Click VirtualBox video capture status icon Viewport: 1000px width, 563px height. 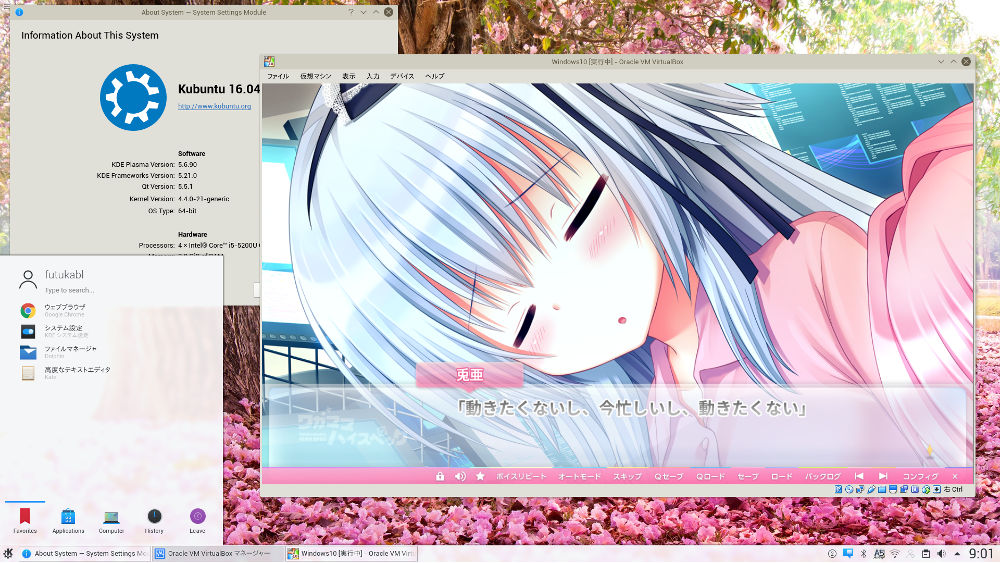904,489
